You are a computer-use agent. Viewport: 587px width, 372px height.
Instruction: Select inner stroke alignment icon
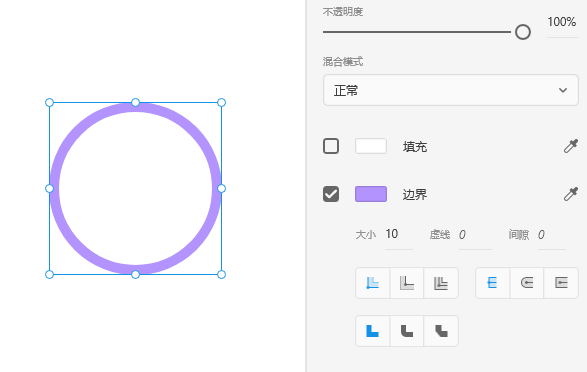[x=372, y=283]
